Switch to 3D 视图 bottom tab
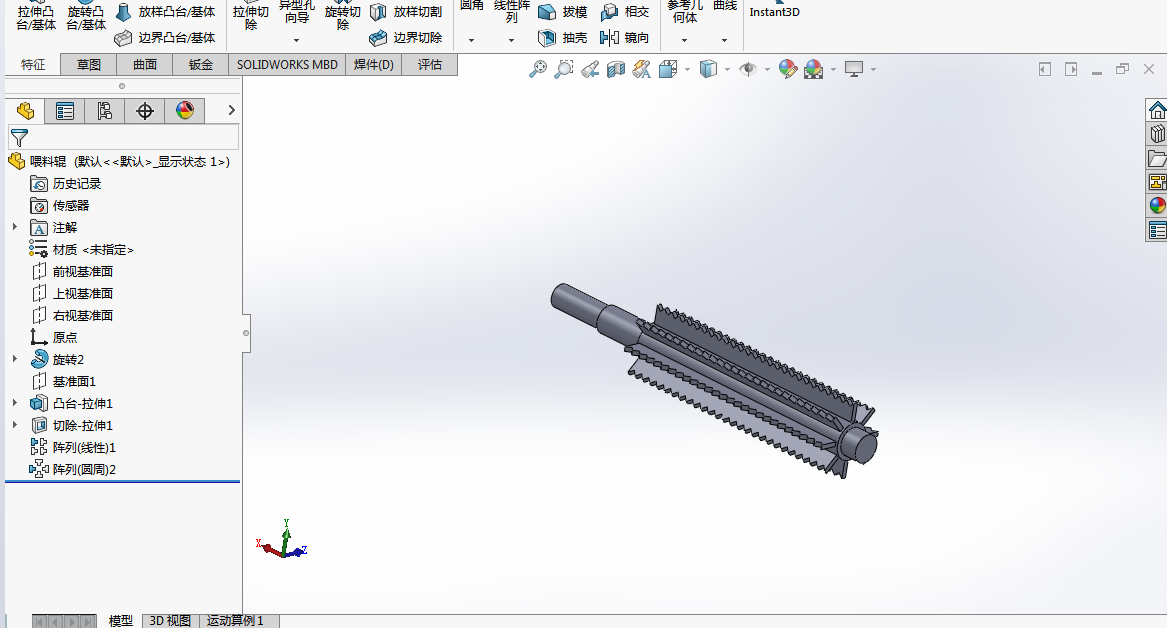Image resolution: width=1167 pixels, height=628 pixels. 170,621
